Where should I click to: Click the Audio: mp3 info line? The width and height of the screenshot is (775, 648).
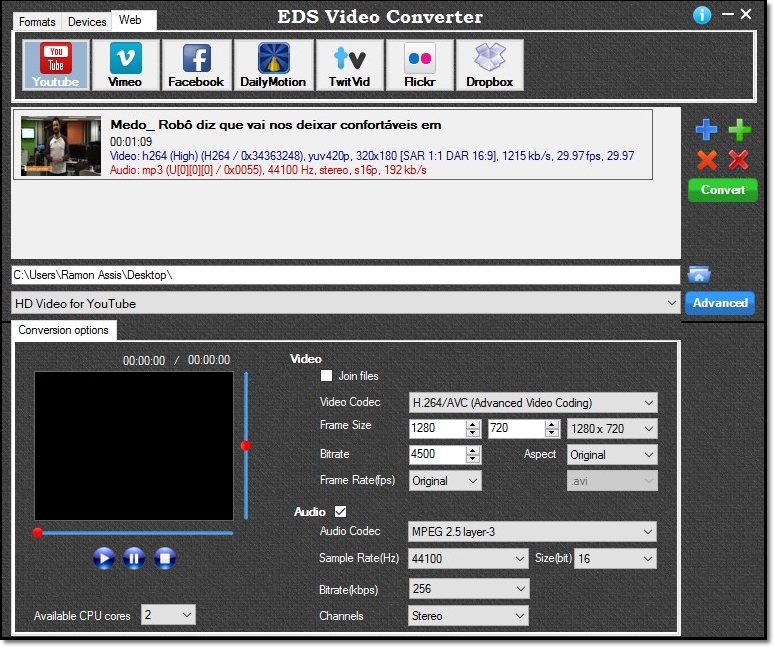click(268, 170)
